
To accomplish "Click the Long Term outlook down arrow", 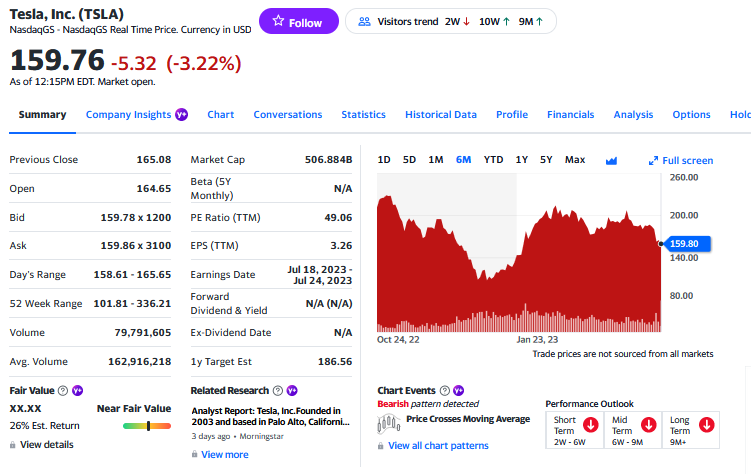I will tap(706, 425).
